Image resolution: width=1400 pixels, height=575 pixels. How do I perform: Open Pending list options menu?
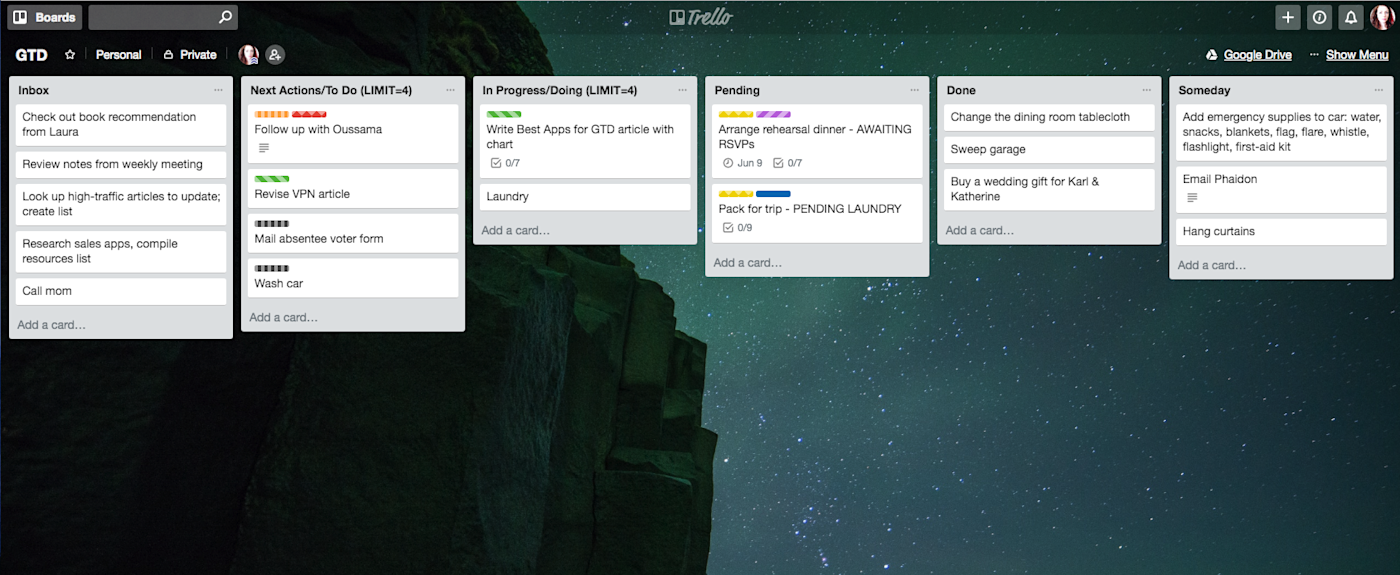tap(914, 90)
